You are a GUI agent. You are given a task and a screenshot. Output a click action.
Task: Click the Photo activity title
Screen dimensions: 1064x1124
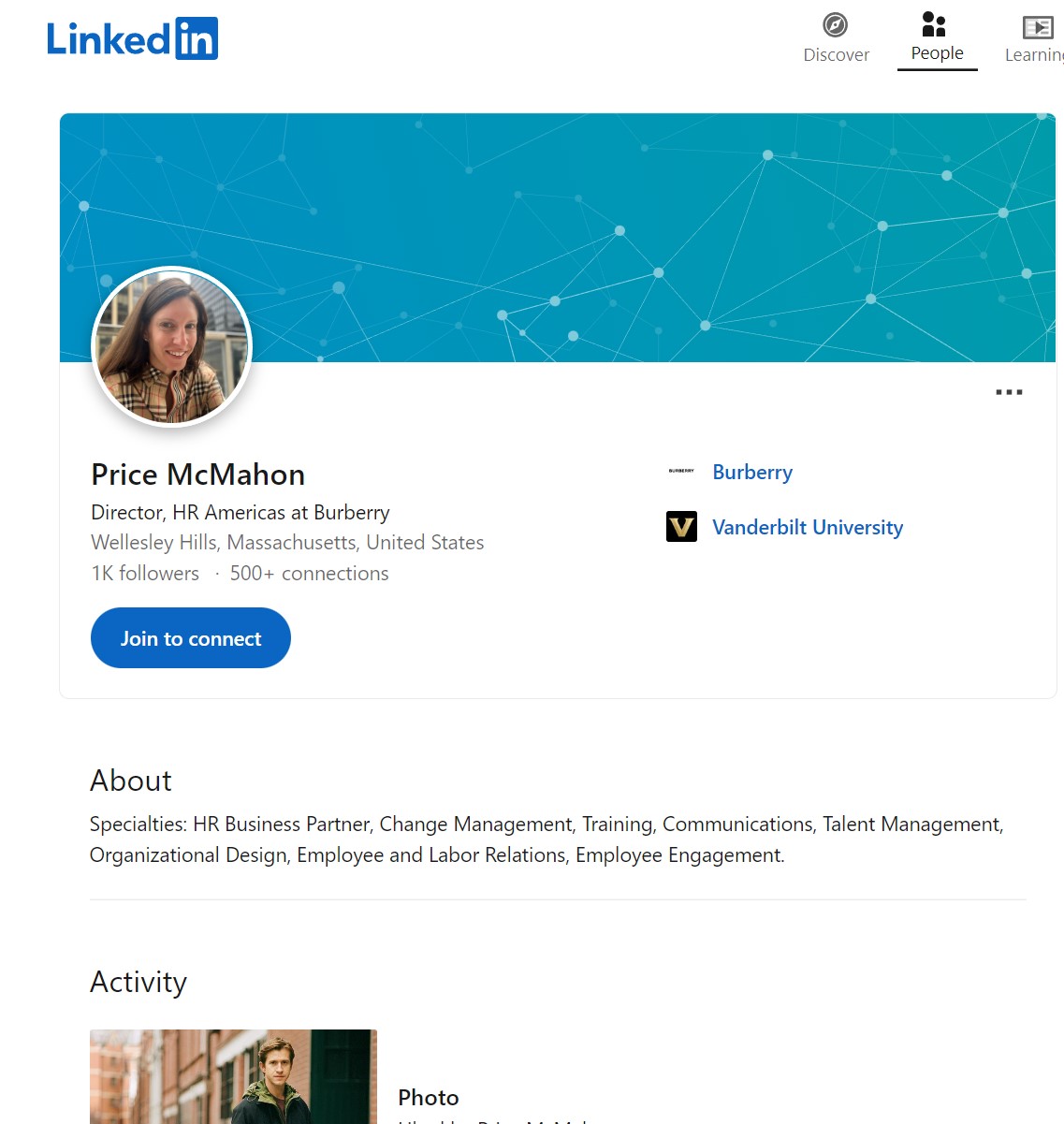coord(429,1098)
